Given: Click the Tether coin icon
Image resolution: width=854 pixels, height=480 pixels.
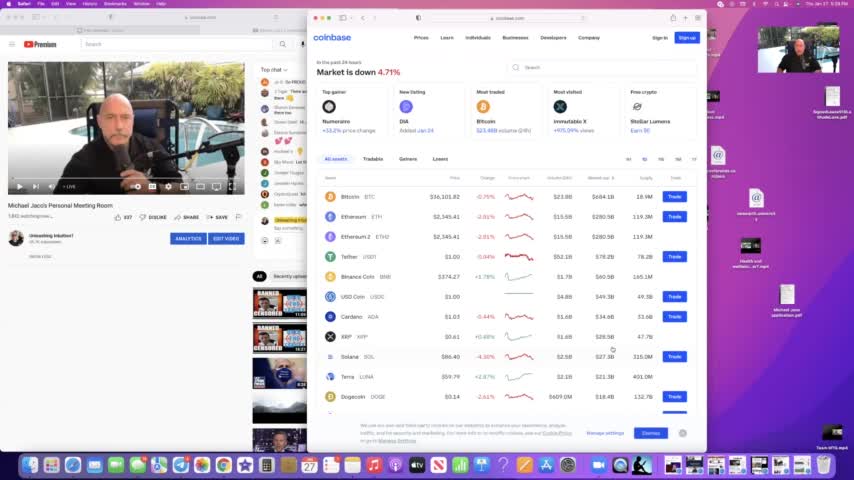Looking at the screenshot, I should pyautogui.click(x=330, y=257).
